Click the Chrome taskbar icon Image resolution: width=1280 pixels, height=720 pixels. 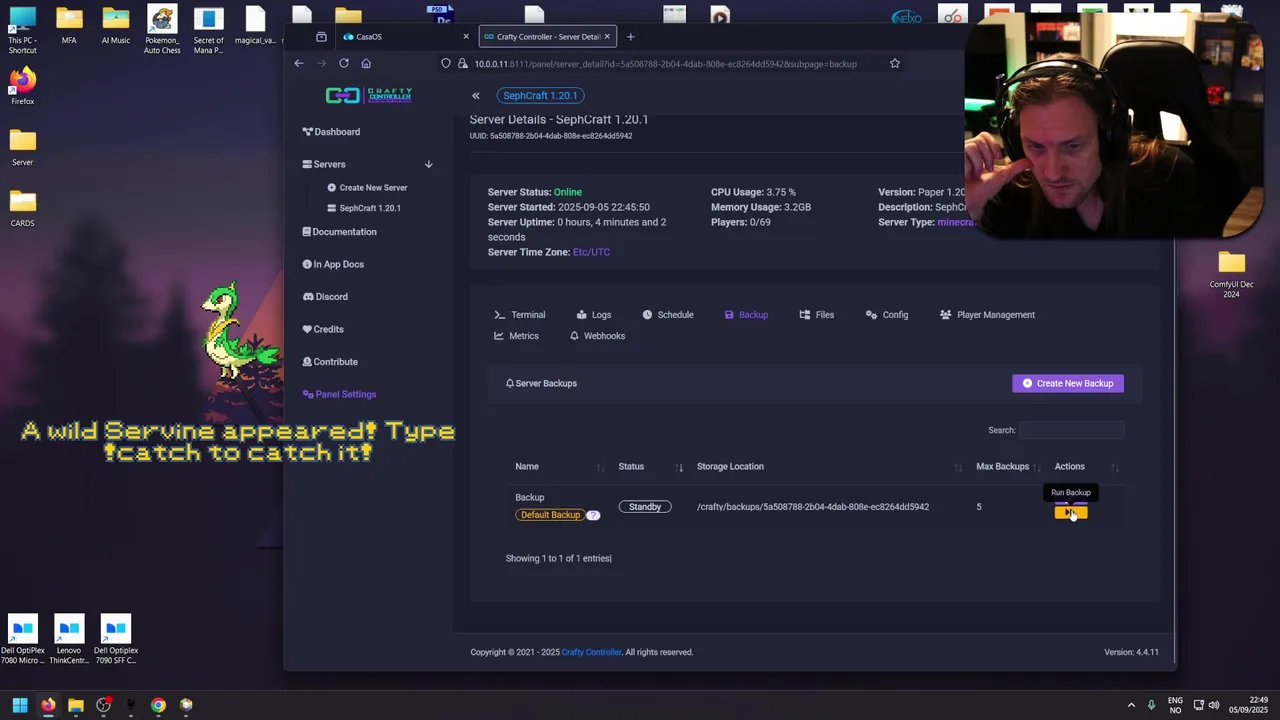pyautogui.click(x=158, y=705)
